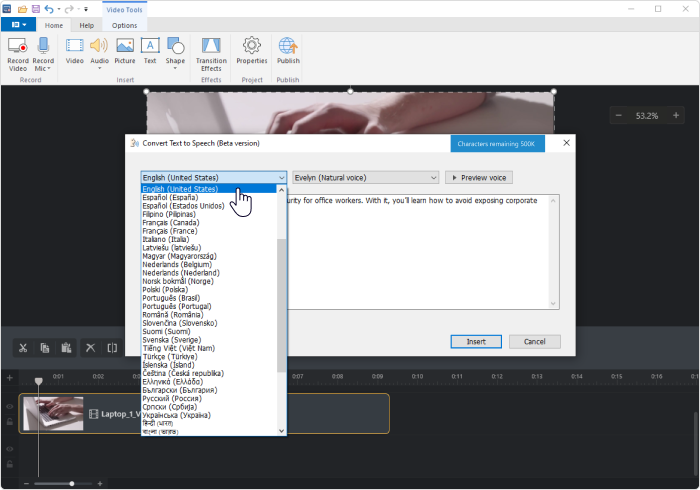Click the Record Video icon
Screen dimensions: 700x490
coord(18,46)
